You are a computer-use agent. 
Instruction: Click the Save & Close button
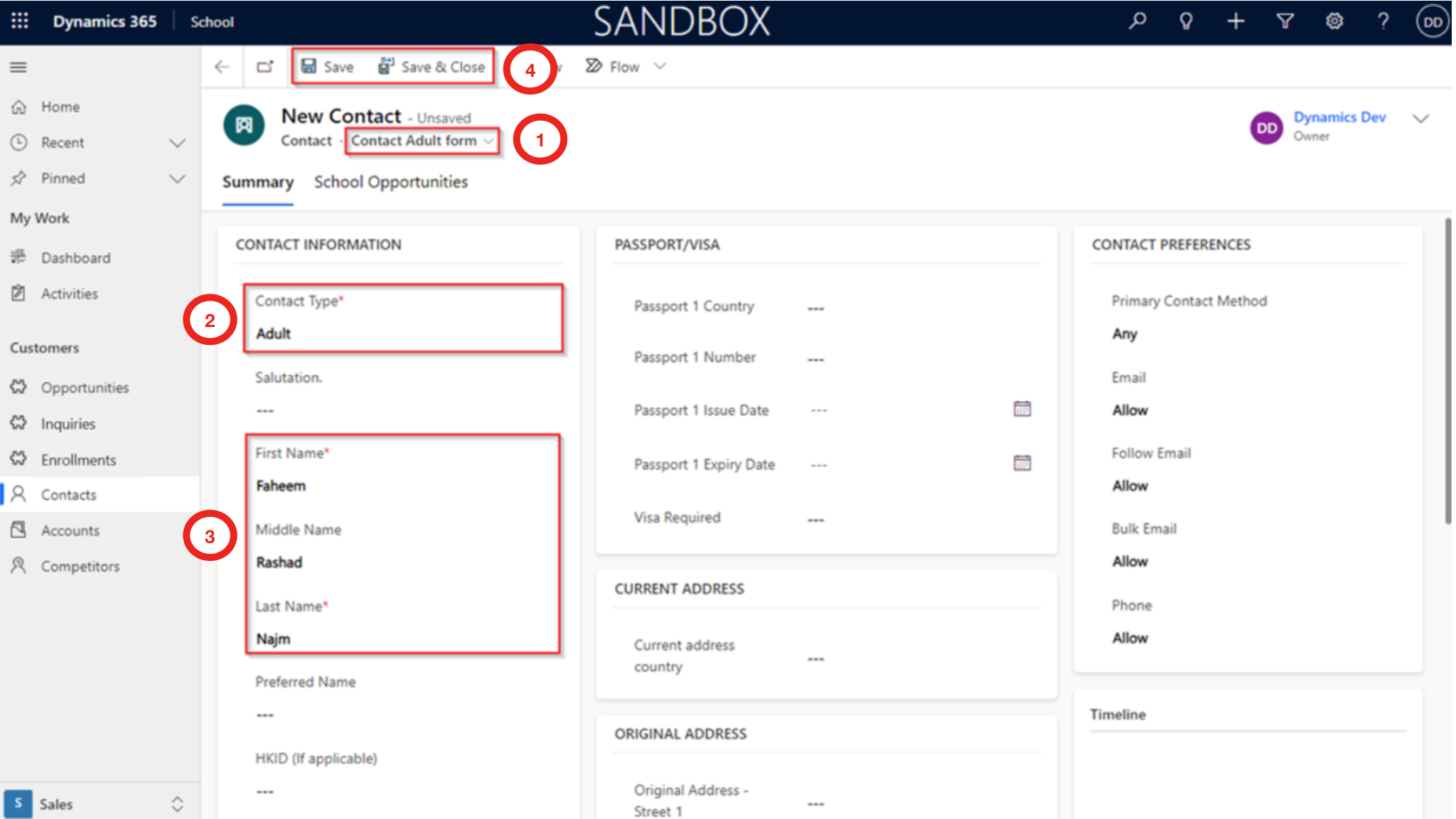(432, 67)
